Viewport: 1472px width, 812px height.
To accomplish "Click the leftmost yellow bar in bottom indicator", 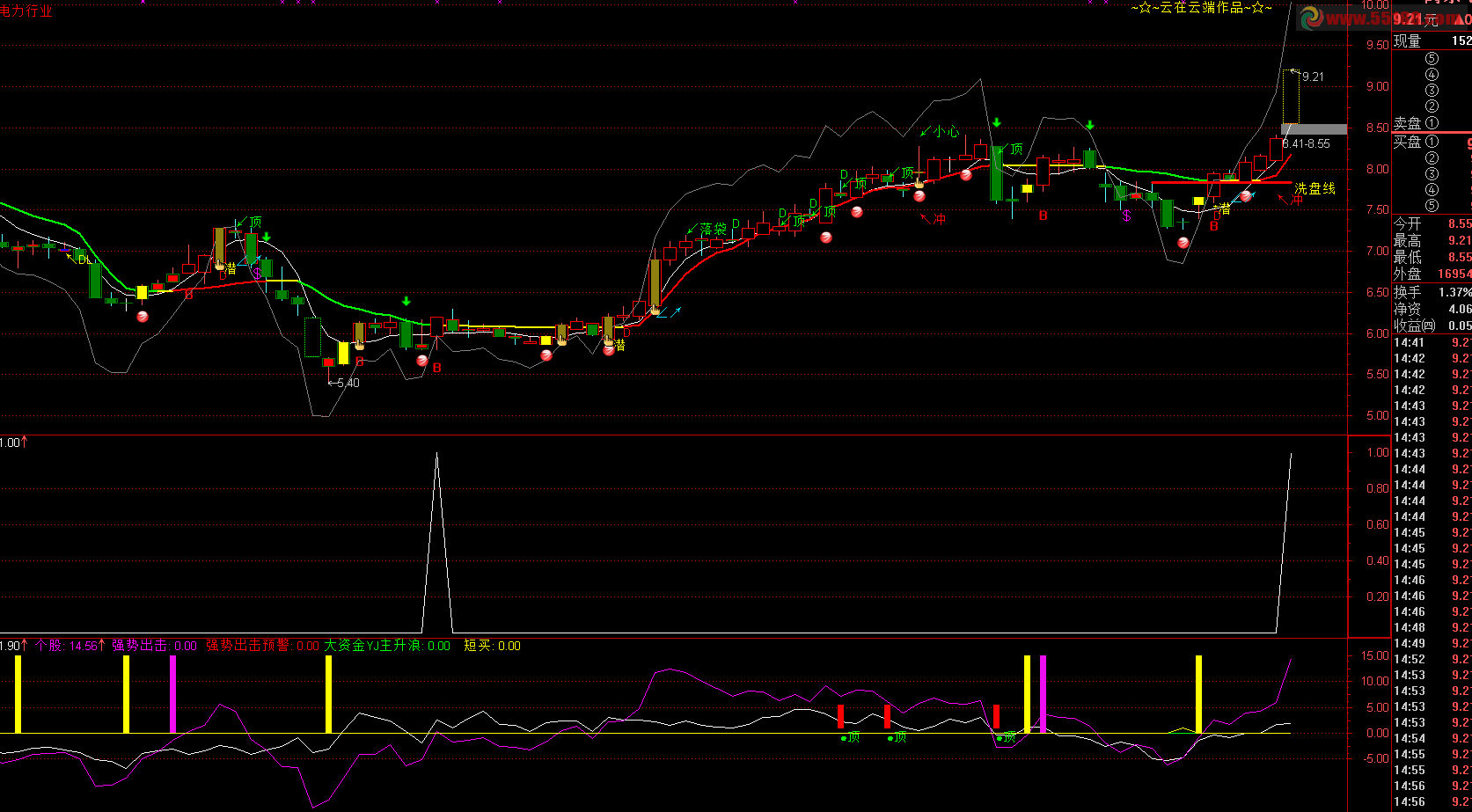I will 18,693.
